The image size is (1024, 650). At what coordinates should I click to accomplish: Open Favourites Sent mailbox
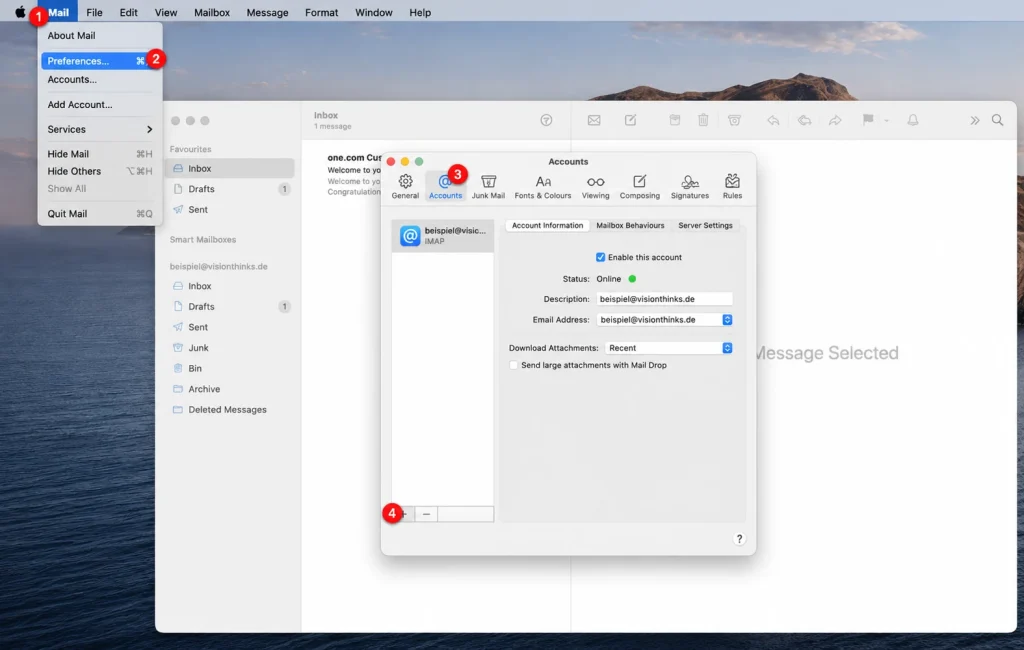click(x=230, y=210)
